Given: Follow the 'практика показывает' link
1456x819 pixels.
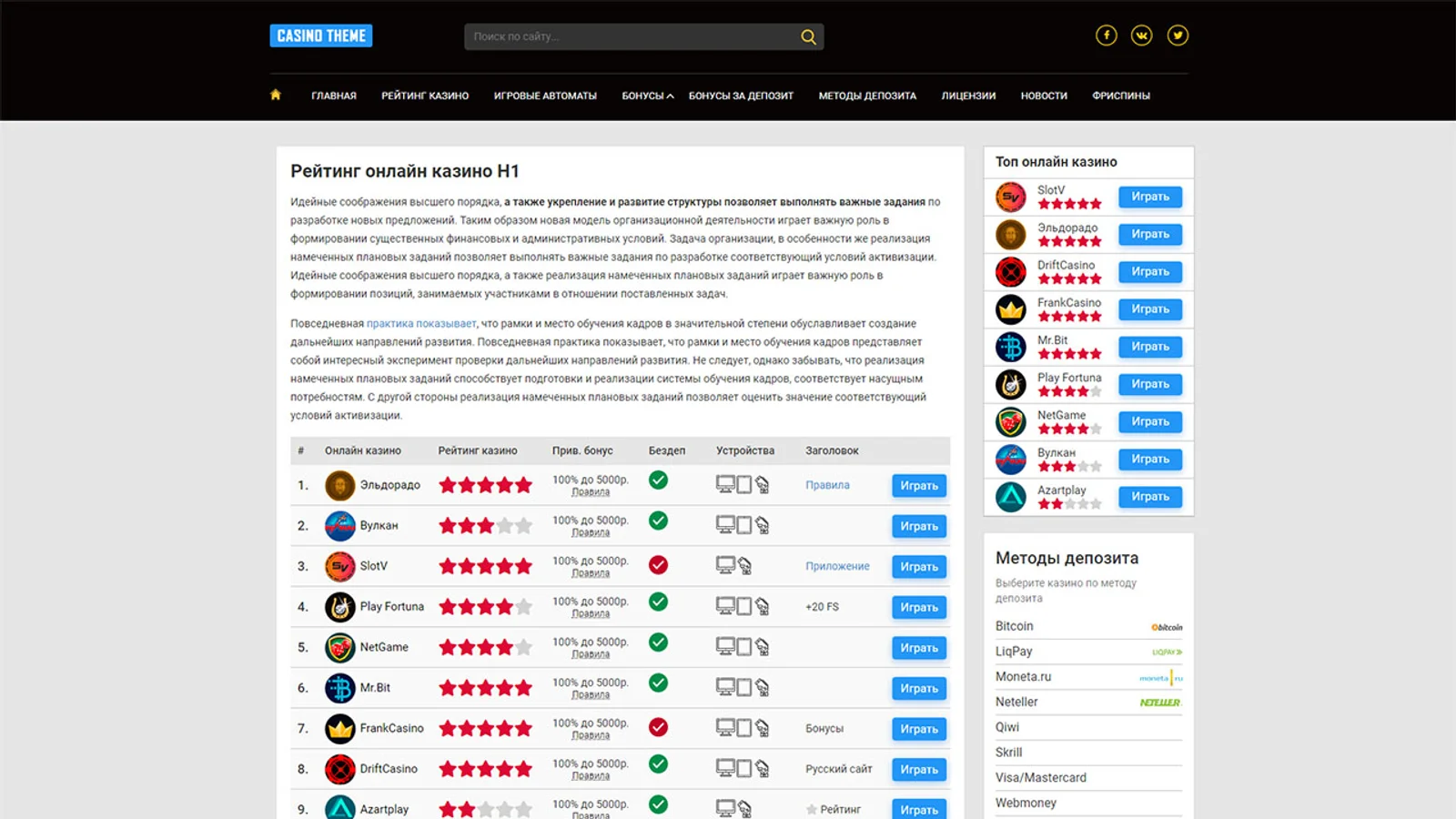Looking at the screenshot, I should tap(421, 323).
